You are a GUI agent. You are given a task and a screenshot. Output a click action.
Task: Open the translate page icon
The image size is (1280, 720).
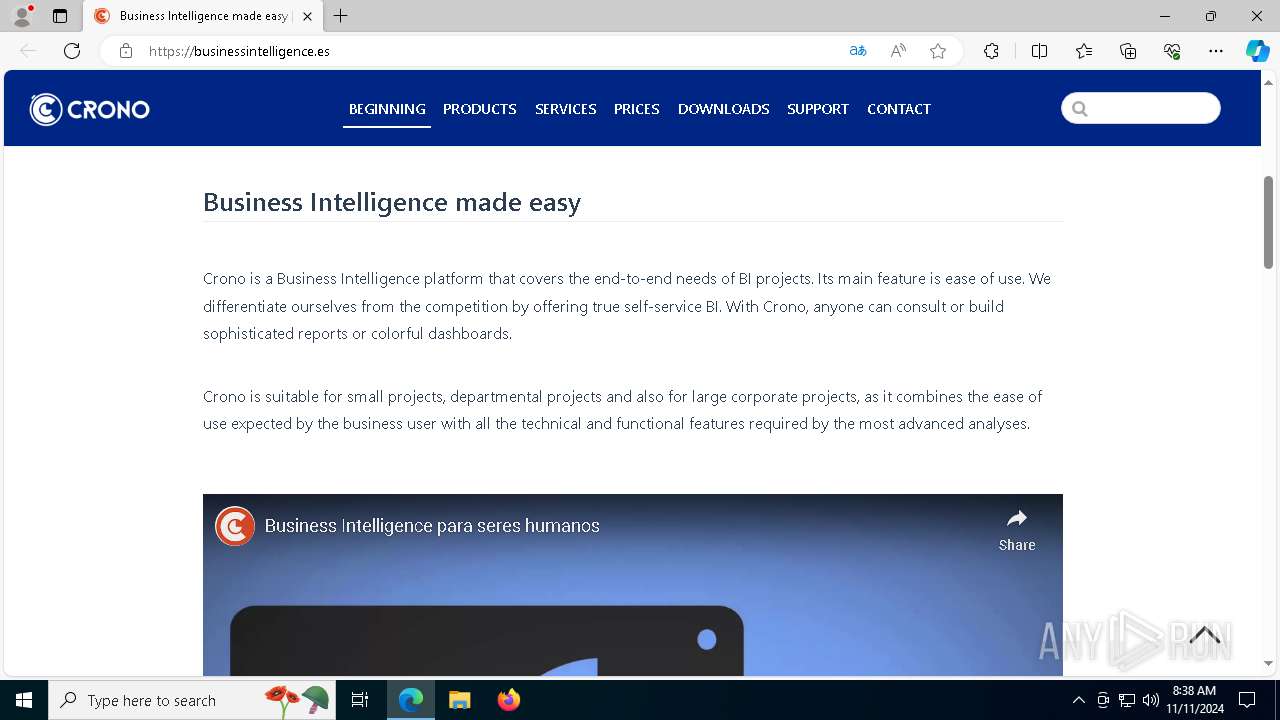click(x=858, y=51)
